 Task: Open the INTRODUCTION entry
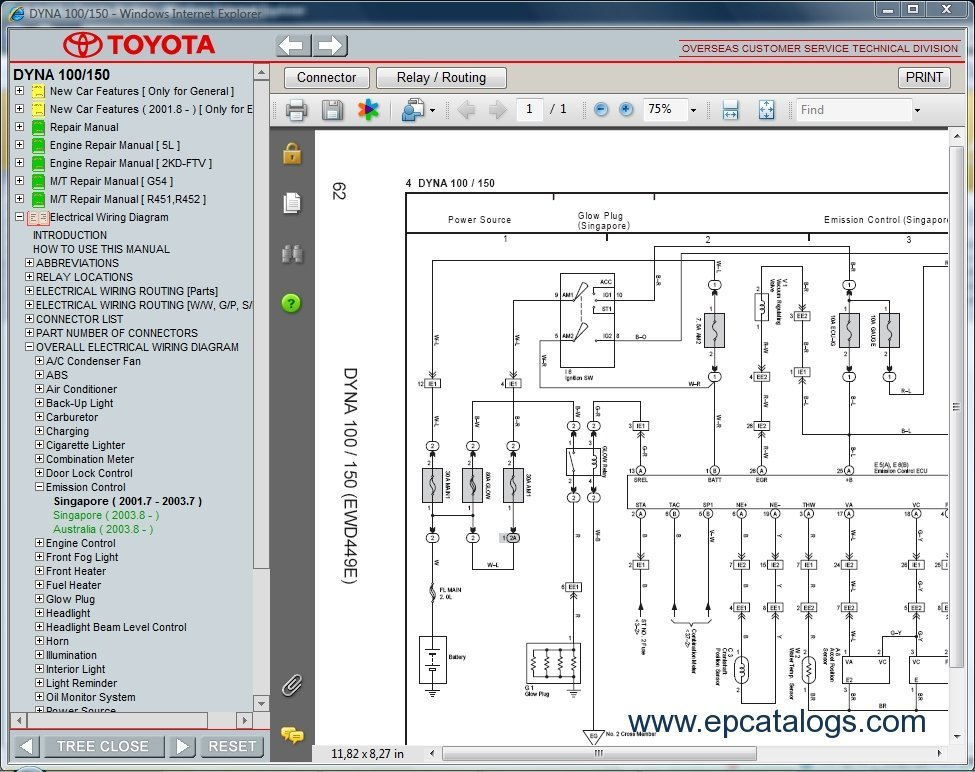click(70, 235)
